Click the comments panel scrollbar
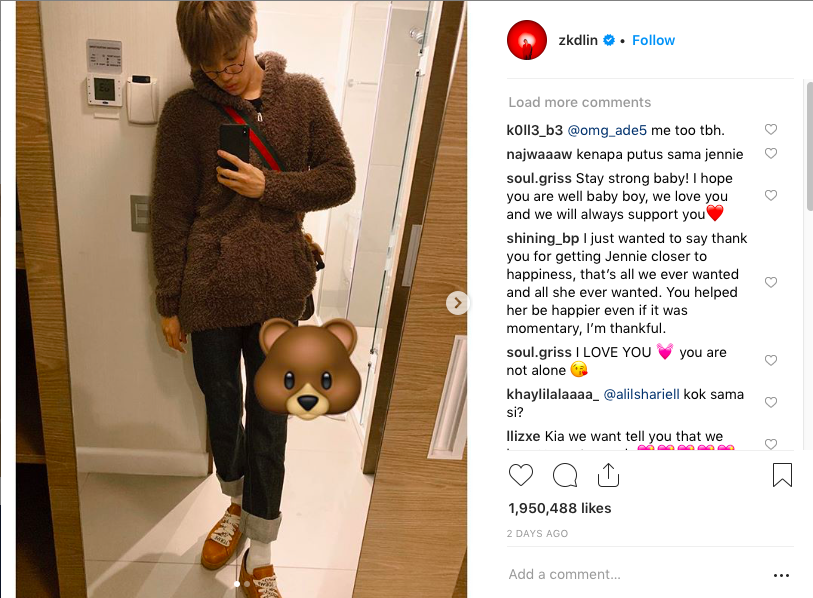This screenshot has height=598, width=813. click(810, 146)
